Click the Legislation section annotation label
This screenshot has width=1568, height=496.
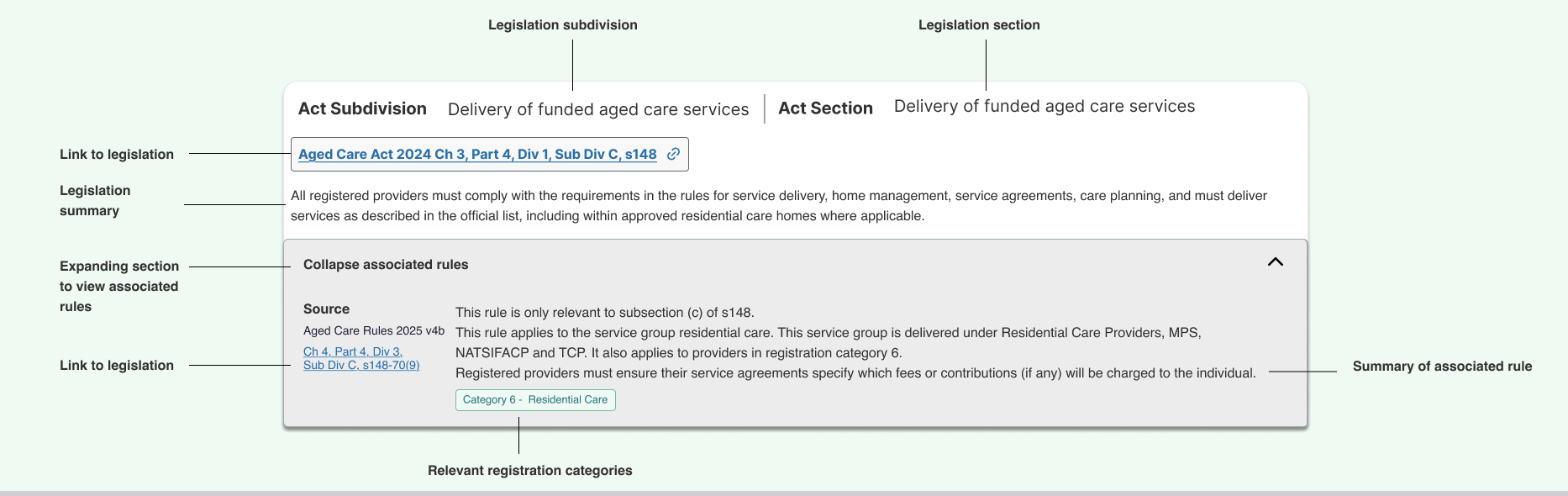(x=980, y=24)
